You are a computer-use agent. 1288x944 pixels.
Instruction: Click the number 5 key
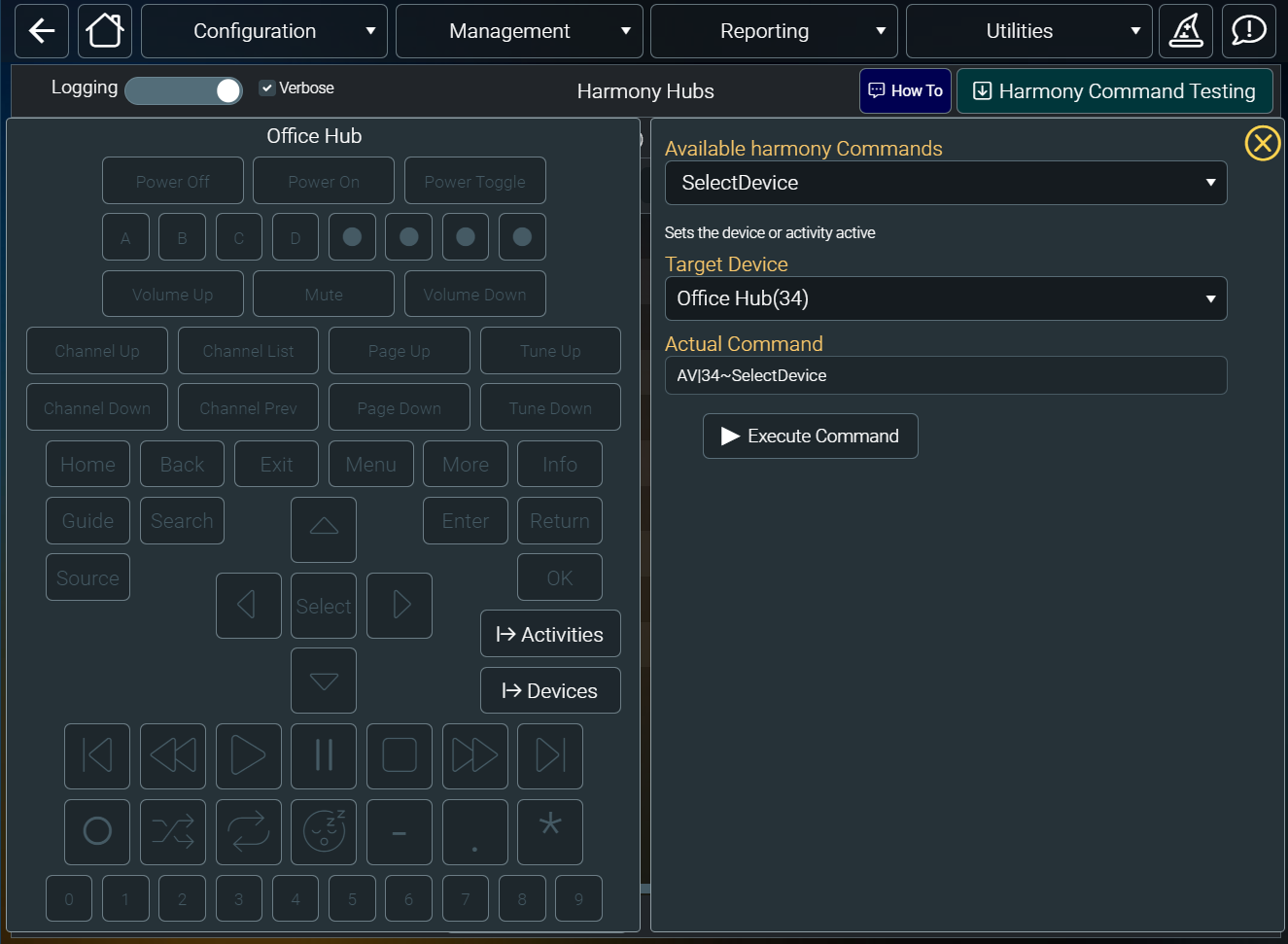(x=352, y=898)
